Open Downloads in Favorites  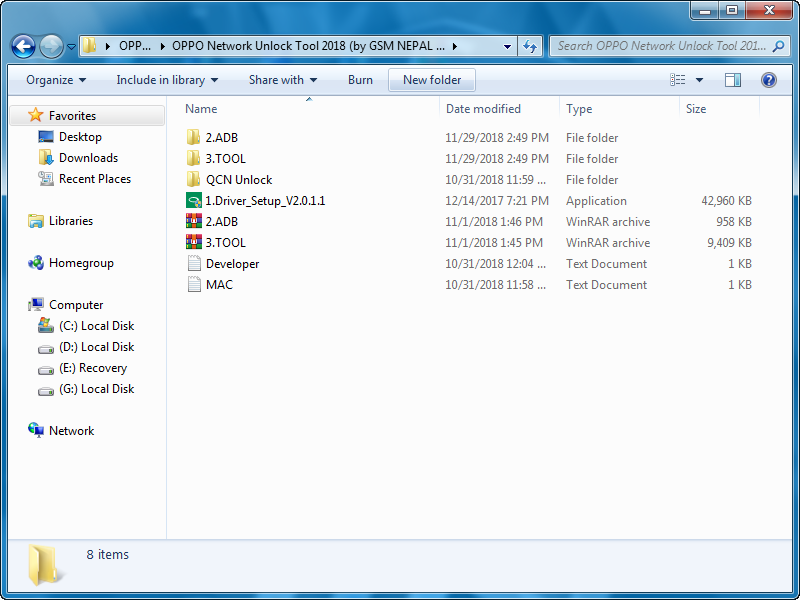(88, 158)
